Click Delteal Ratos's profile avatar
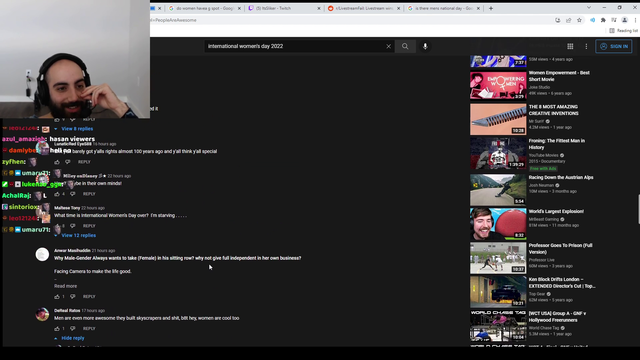Image resolution: width=640 pixels, height=360 pixels. pyautogui.click(x=42, y=314)
